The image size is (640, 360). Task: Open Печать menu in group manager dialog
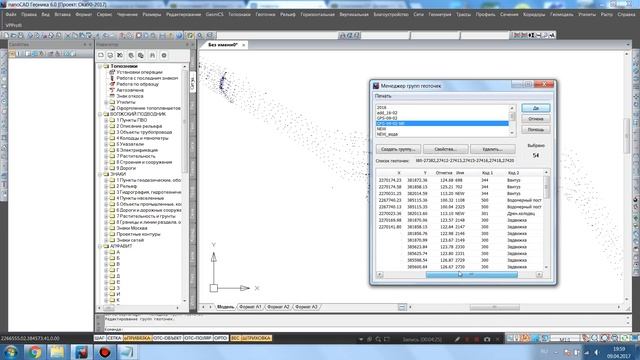click(x=383, y=96)
